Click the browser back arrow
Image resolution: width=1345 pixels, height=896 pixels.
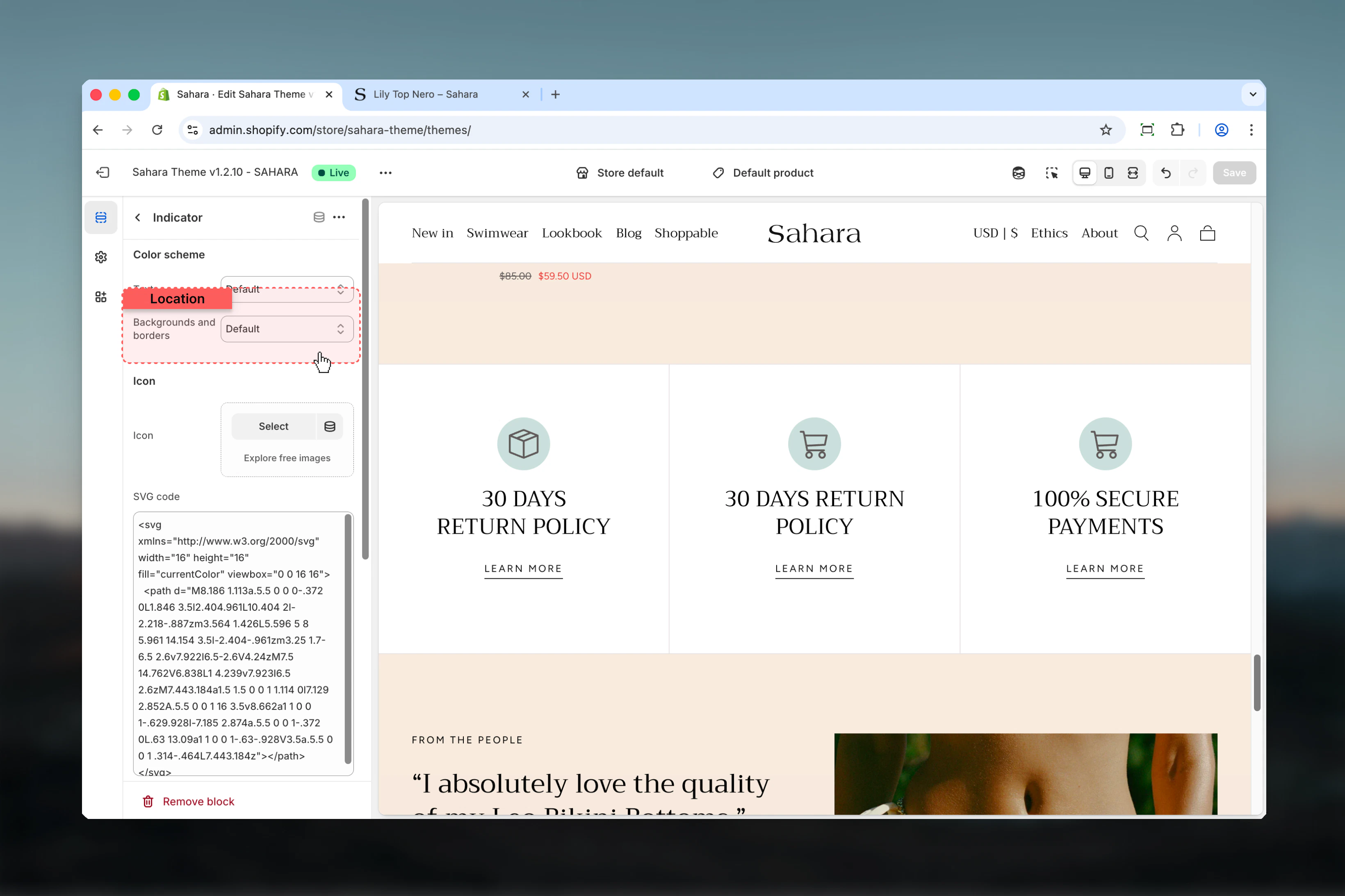click(x=98, y=130)
